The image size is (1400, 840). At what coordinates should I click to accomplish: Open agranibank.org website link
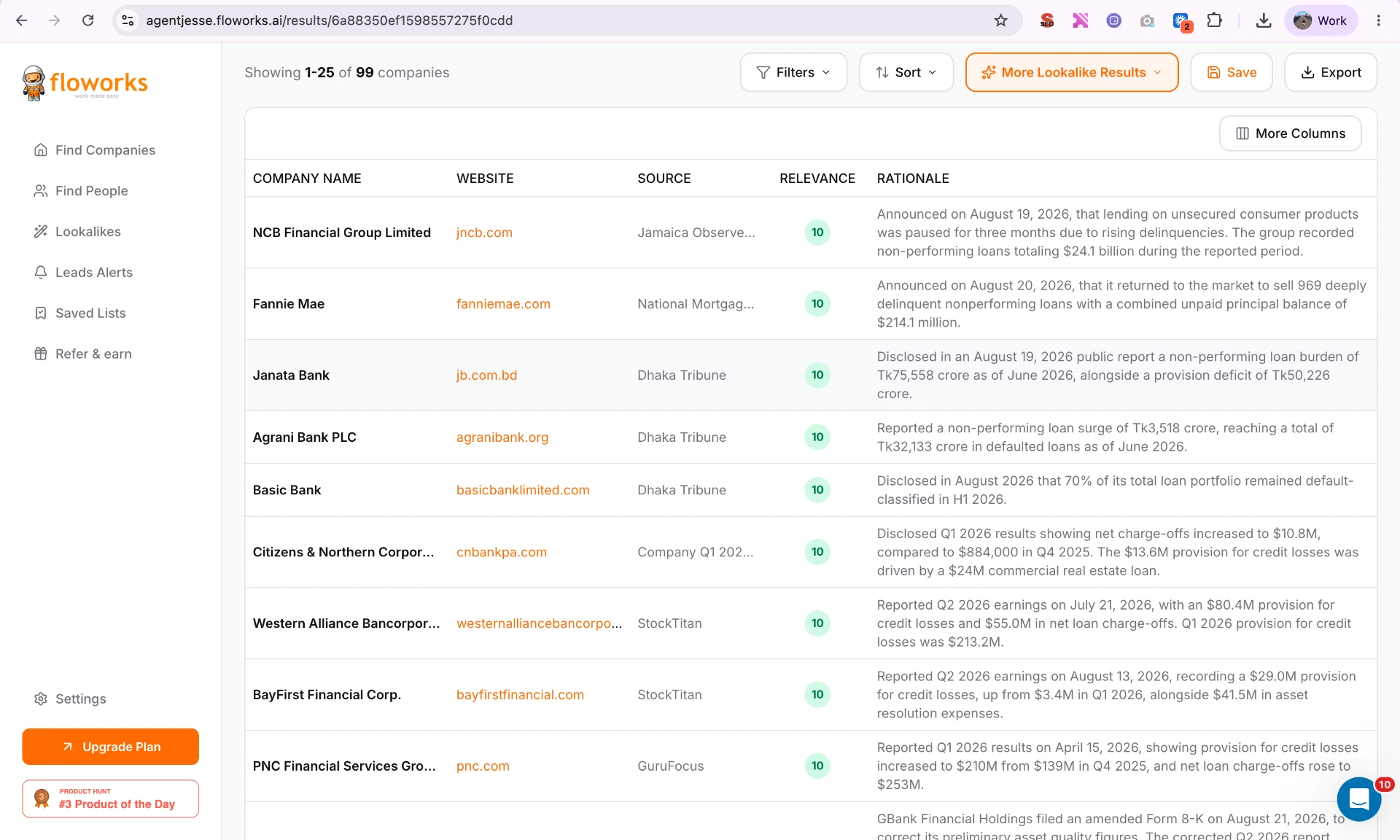[502, 437]
